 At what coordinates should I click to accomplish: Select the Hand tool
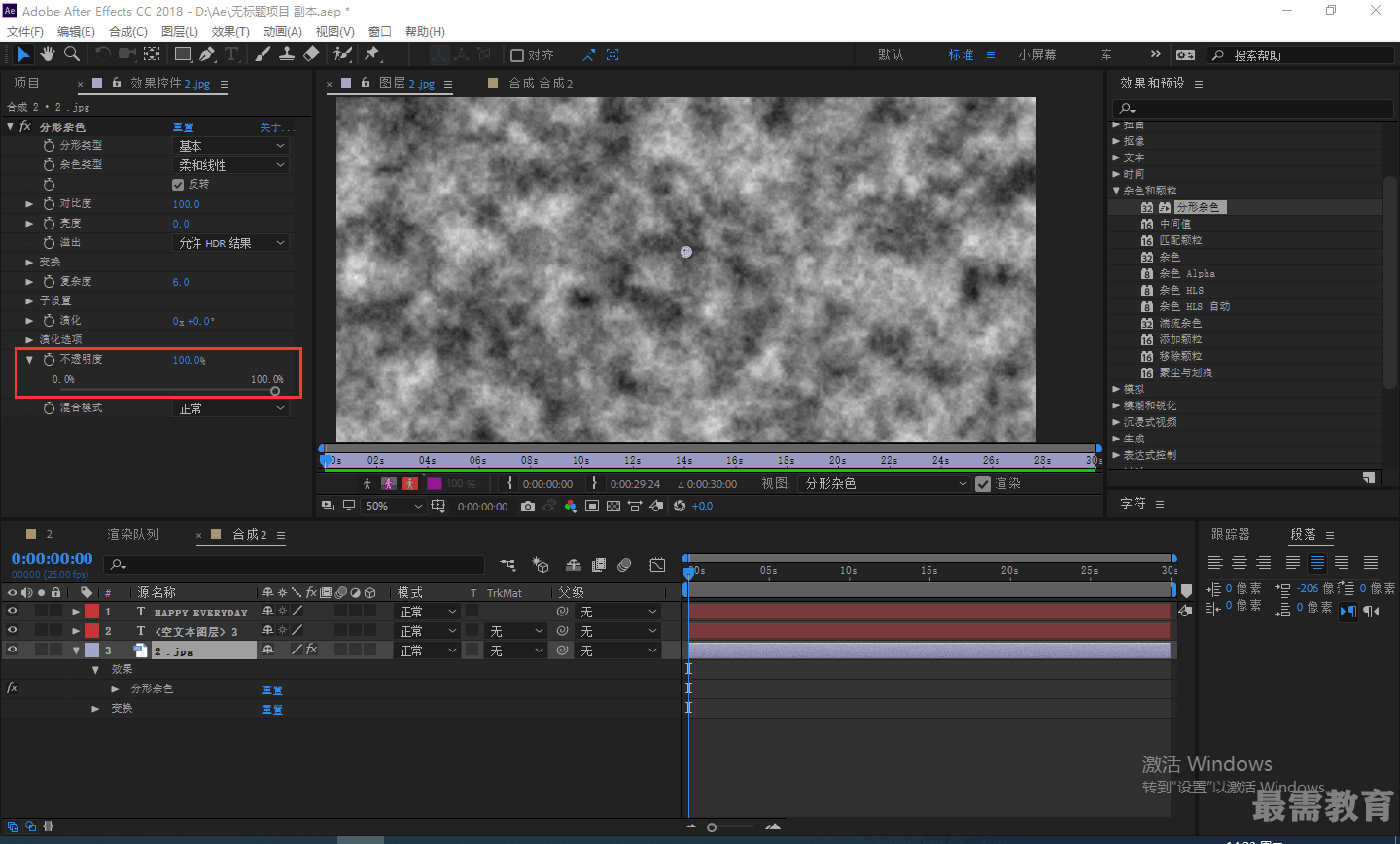48,54
